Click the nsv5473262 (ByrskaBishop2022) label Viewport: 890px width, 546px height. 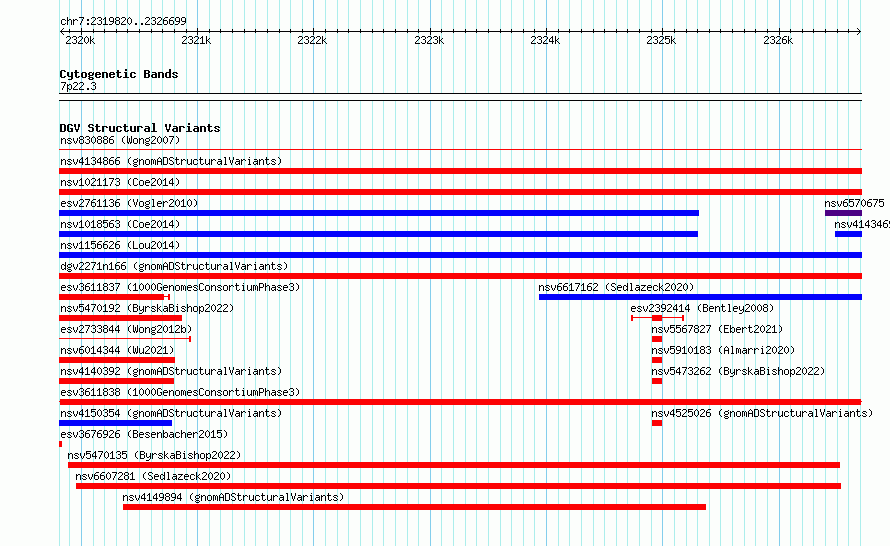pyautogui.click(x=738, y=371)
